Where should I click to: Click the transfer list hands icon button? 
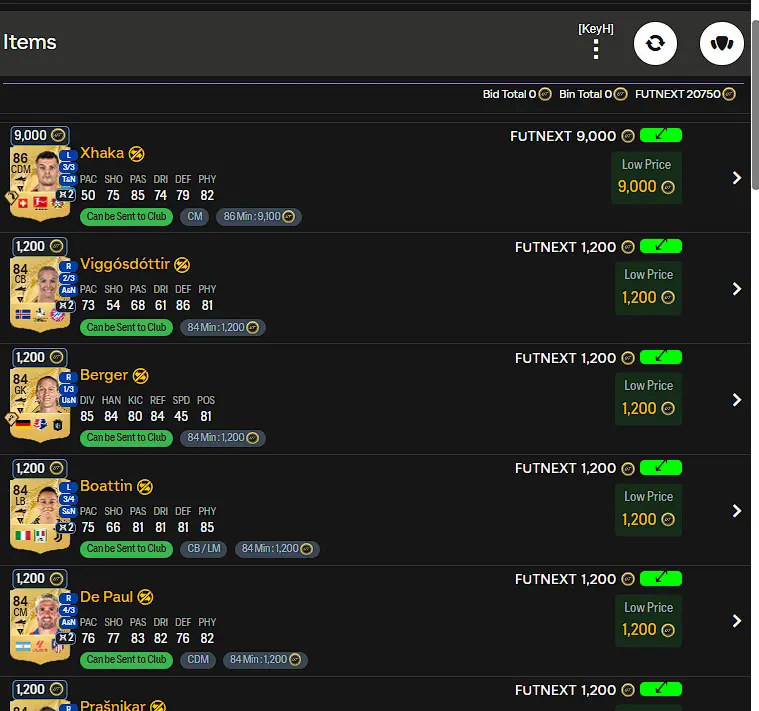(721, 44)
